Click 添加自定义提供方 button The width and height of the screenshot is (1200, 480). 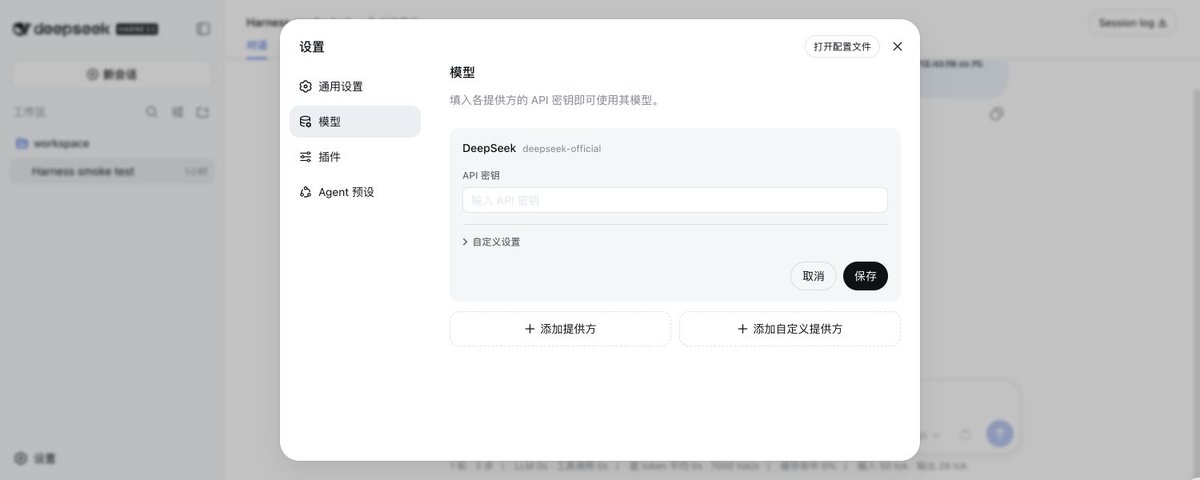pyautogui.click(x=790, y=329)
